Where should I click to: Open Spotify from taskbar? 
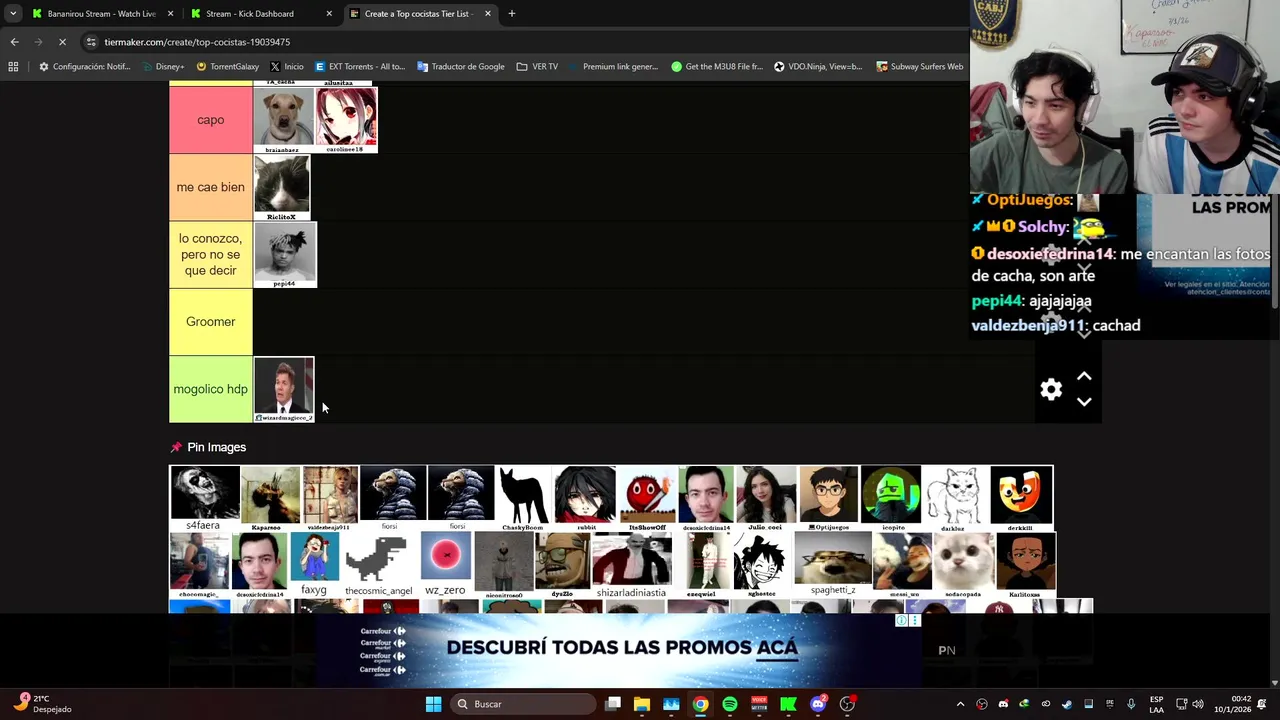[x=730, y=704]
